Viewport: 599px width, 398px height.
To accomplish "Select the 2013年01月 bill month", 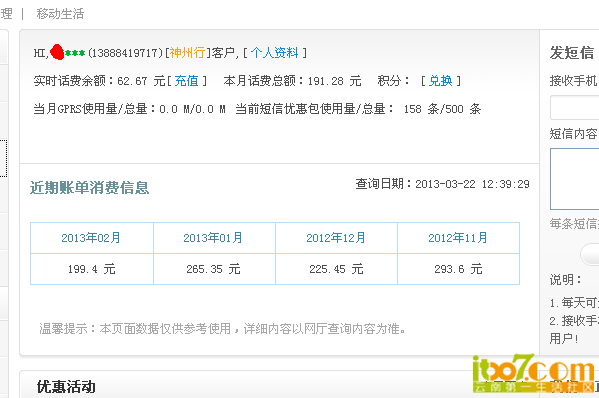I will pos(213,238).
